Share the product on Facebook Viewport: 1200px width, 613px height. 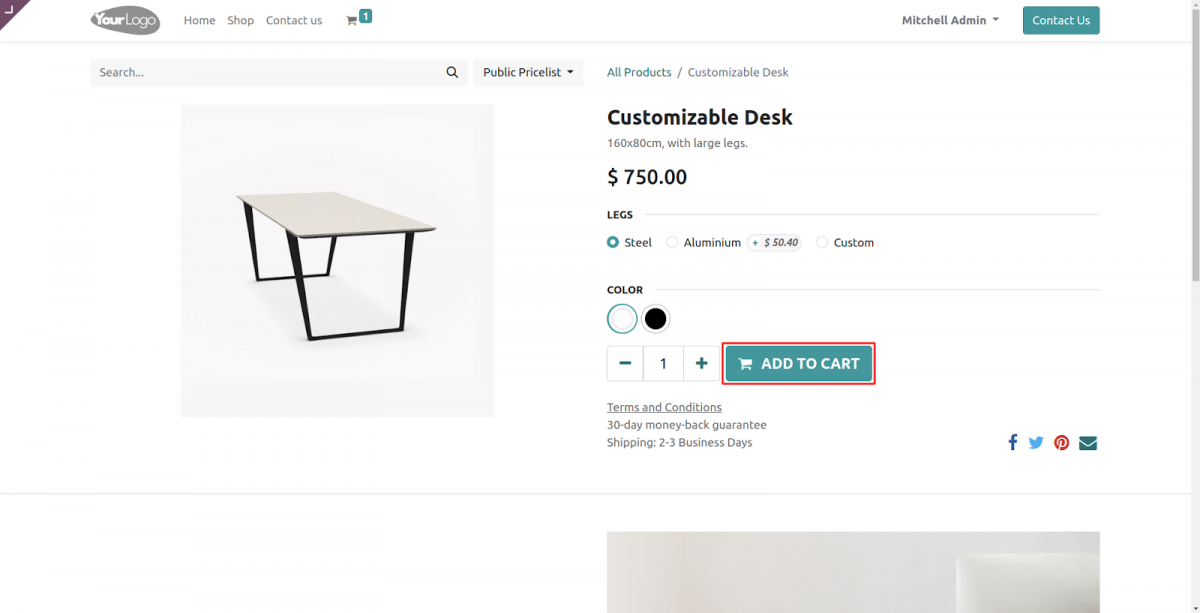coord(1012,442)
